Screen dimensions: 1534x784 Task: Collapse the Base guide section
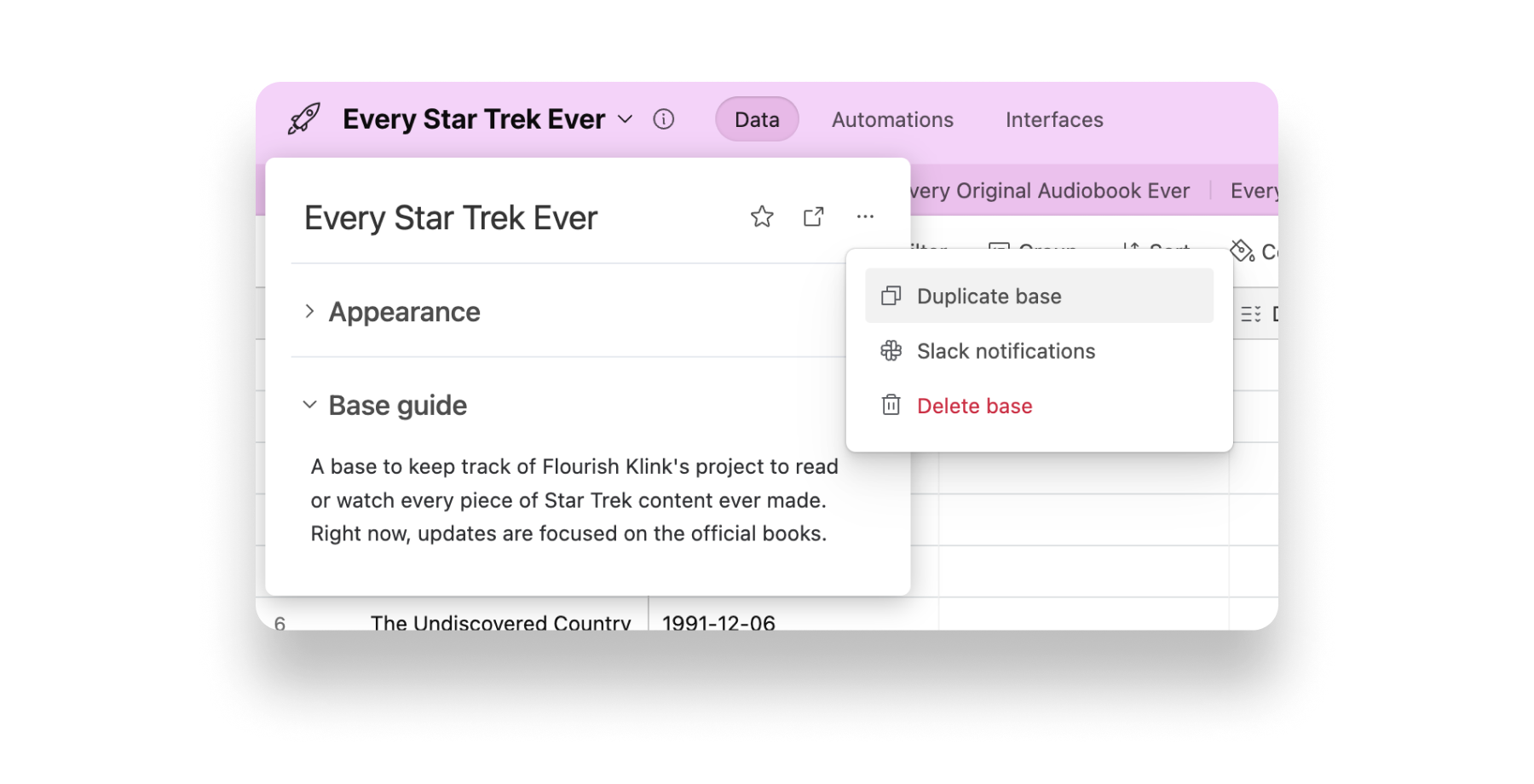(x=309, y=405)
